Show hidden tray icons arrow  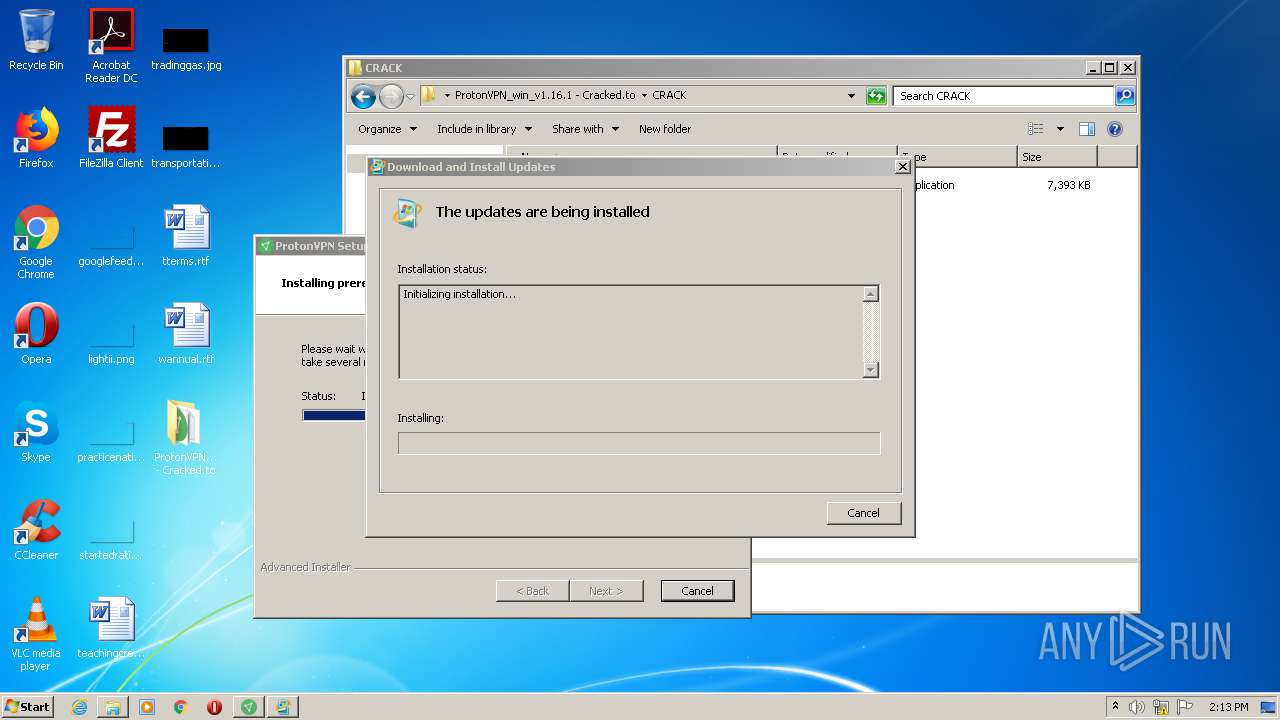(x=1115, y=706)
